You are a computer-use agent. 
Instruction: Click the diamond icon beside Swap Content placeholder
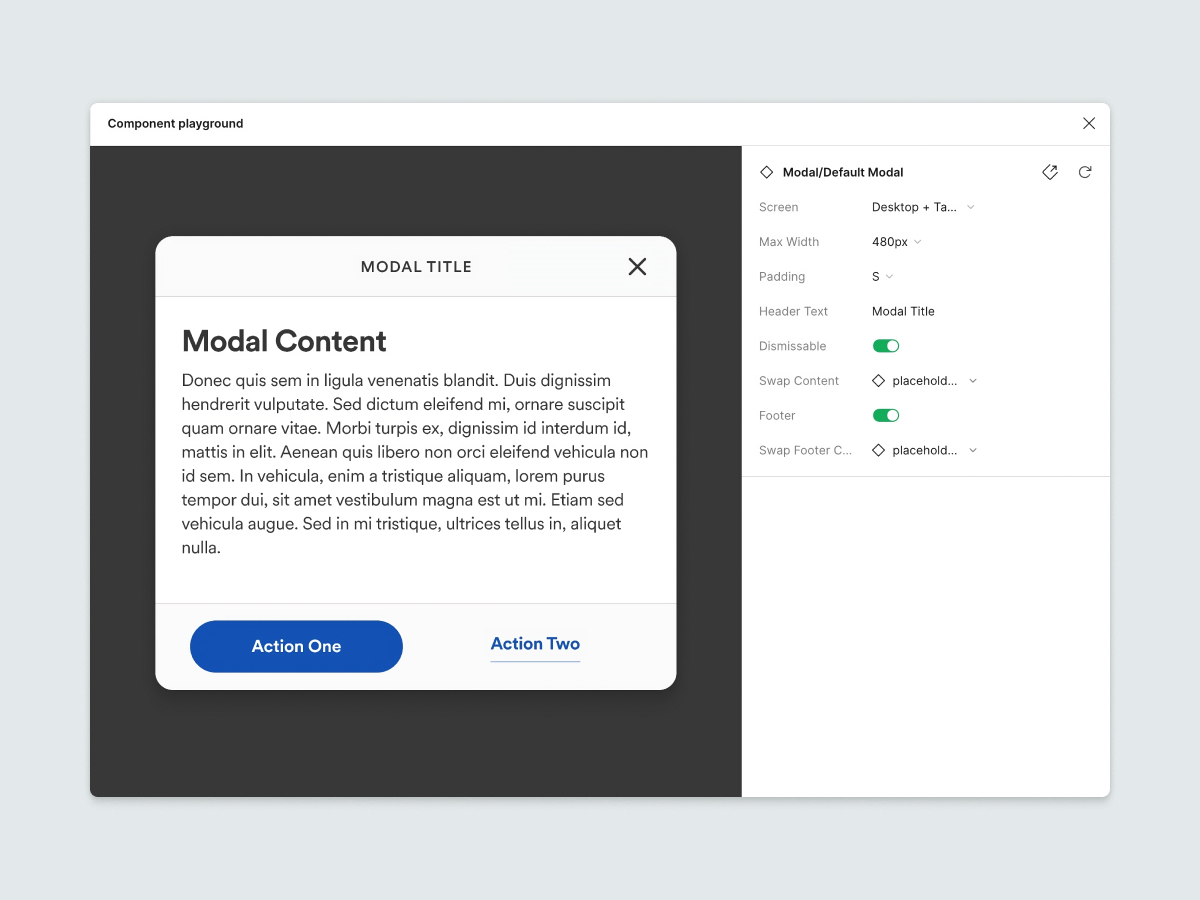click(x=878, y=380)
